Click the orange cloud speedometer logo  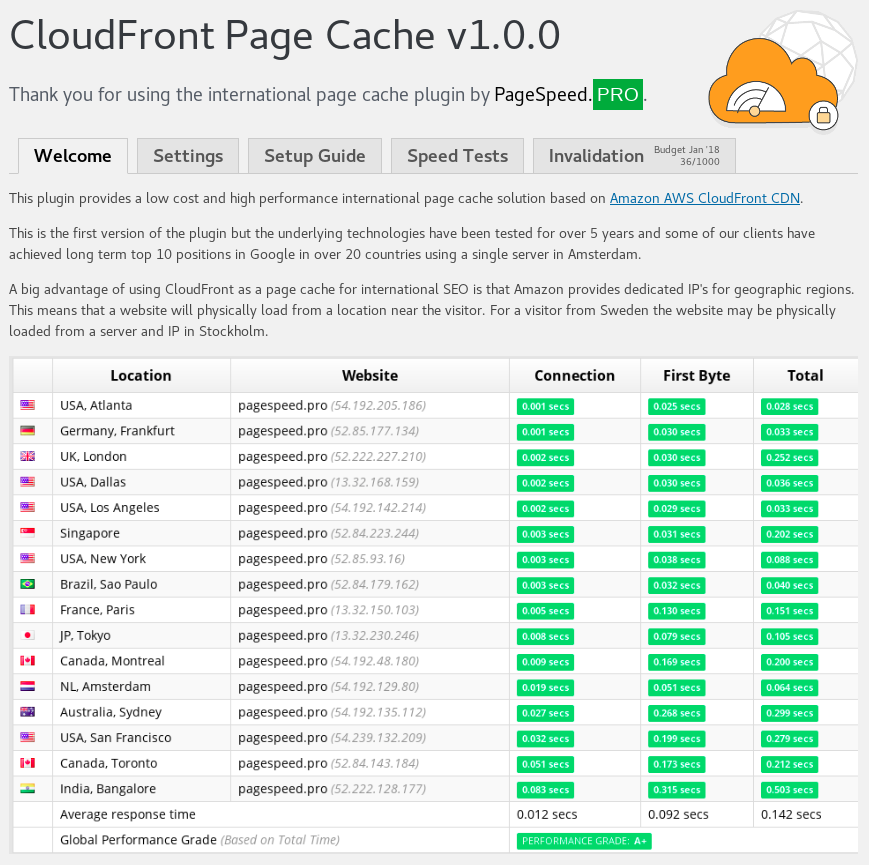(x=774, y=83)
